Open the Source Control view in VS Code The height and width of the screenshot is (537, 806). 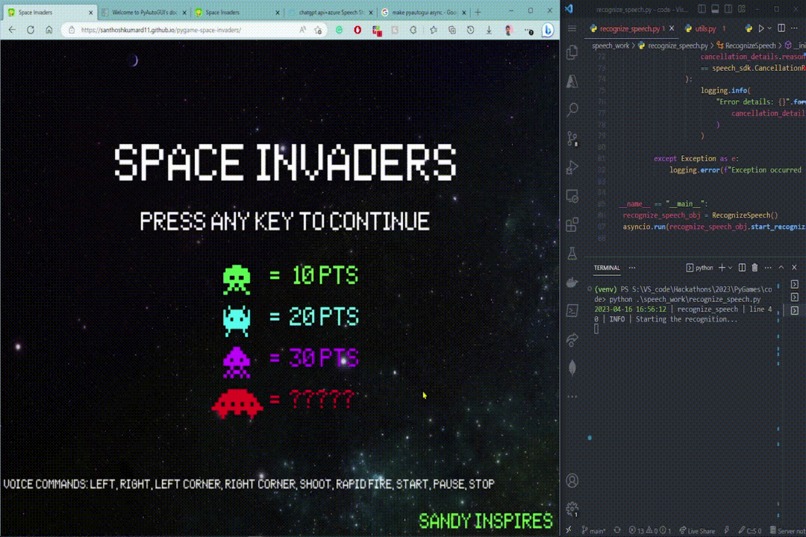pos(572,138)
